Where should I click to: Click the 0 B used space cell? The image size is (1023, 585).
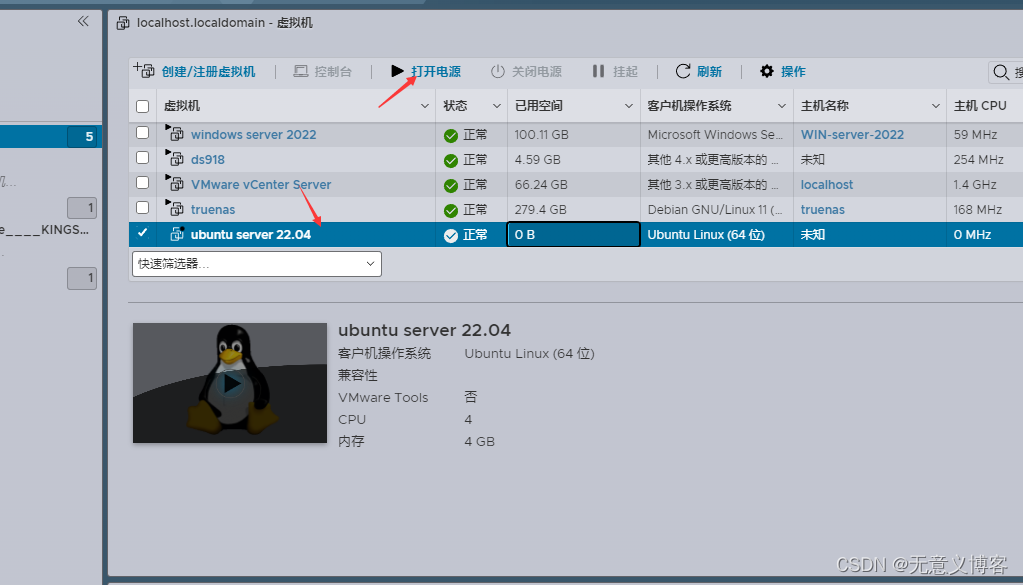pos(573,234)
